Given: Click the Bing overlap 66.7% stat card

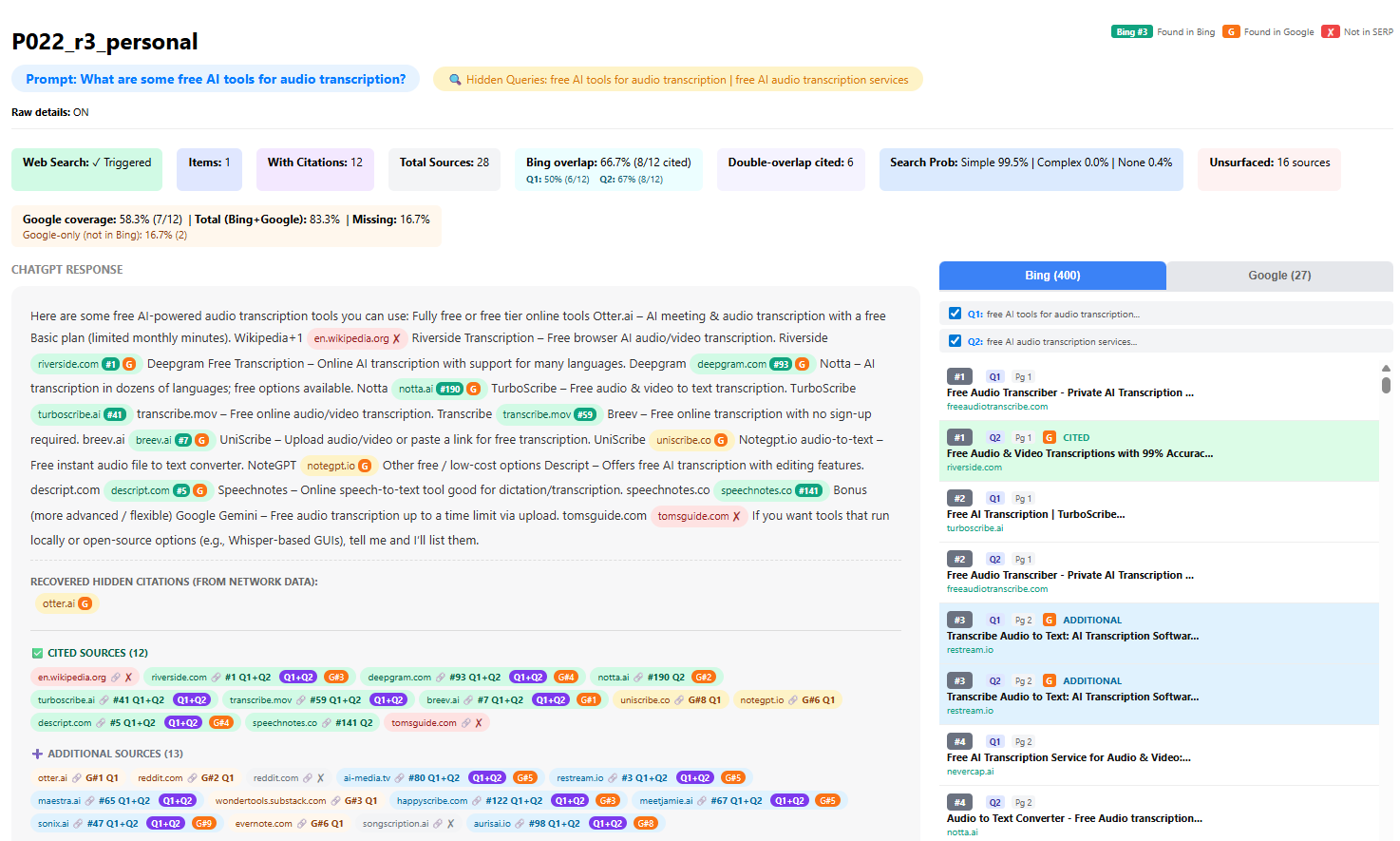Looking at the screenshot, I should [x=609, y=169].
